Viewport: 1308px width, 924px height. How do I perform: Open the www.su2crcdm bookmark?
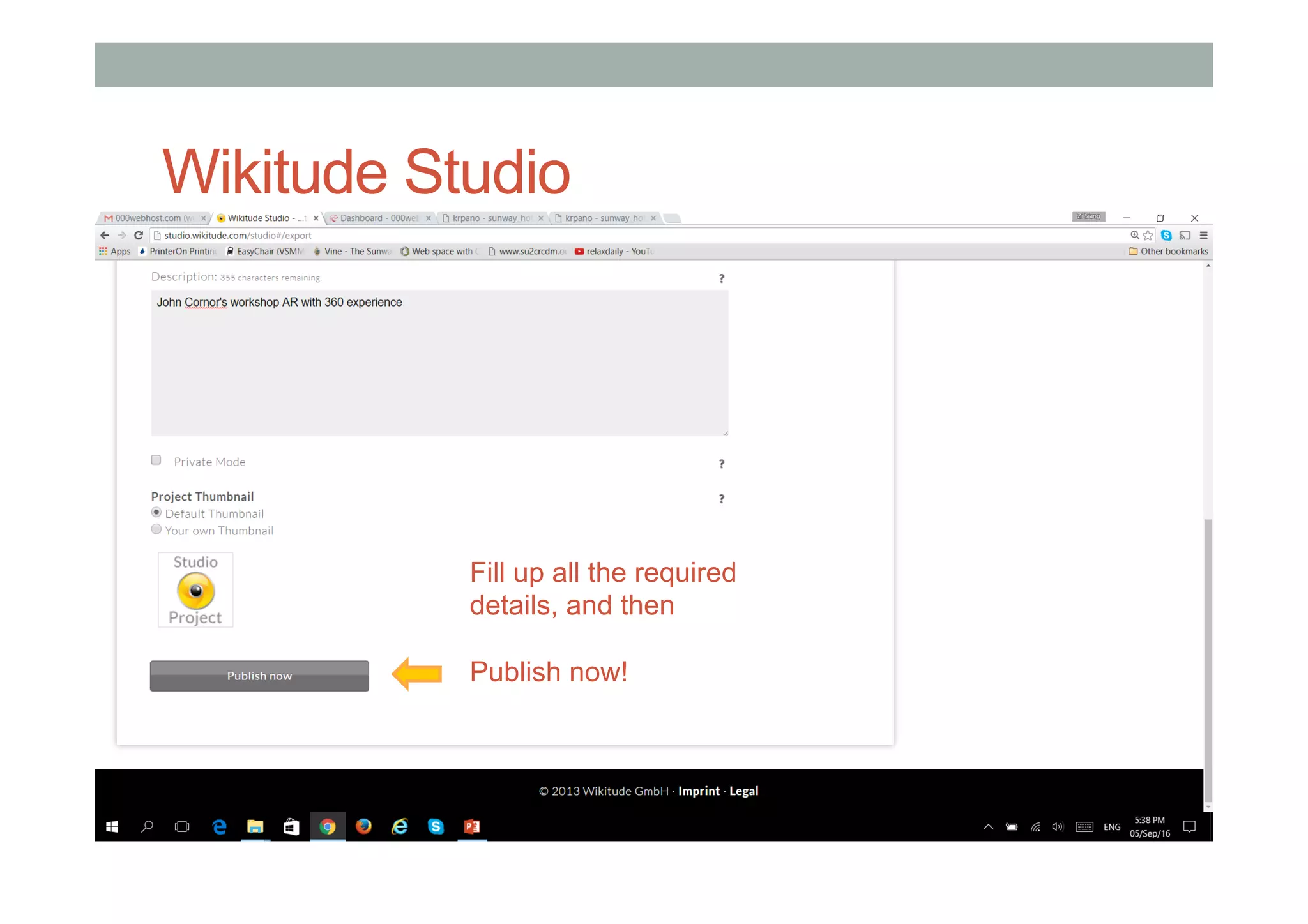(527, 251)
